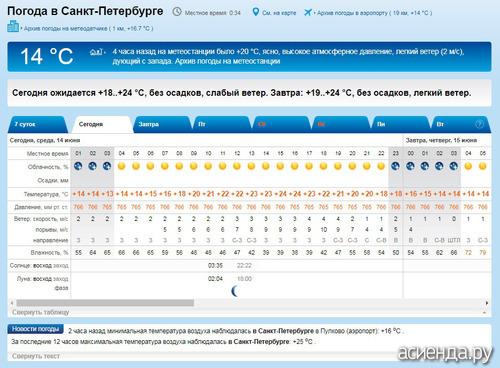Viewport: 500px width, 368px height.
Task: Click the night icon for hour 00 tomorrow
Action: [410, 166]
